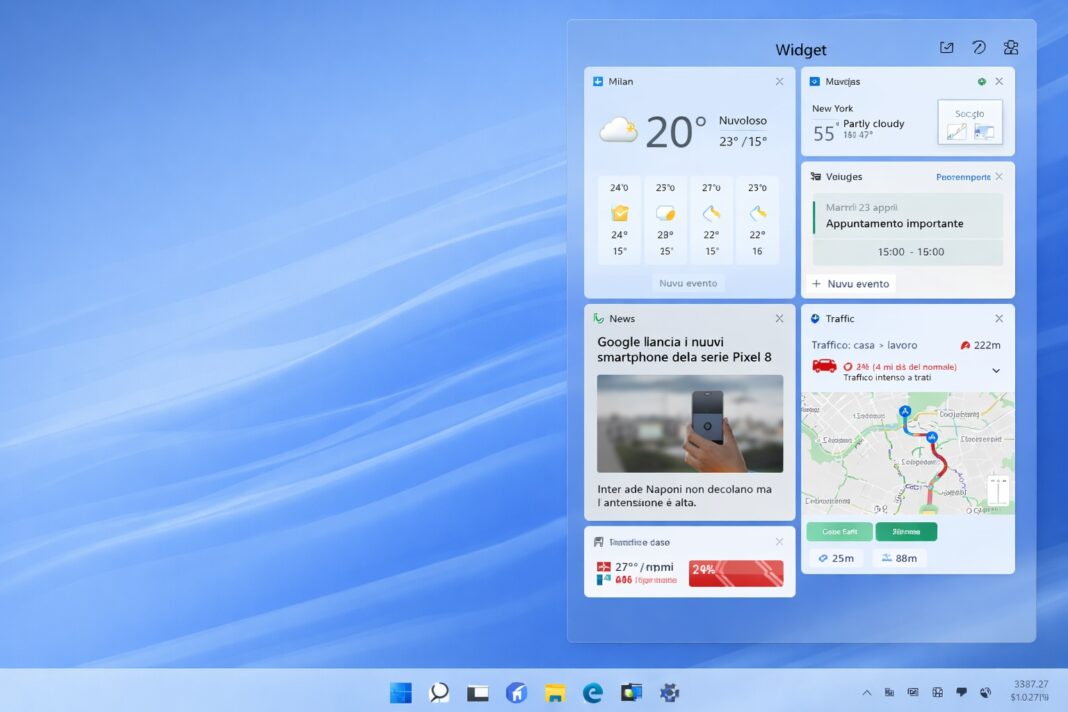The height and width of the screenshot is (712, 1068).
Task: Open the help icon in the Widget header
Action: coord(979,47)
